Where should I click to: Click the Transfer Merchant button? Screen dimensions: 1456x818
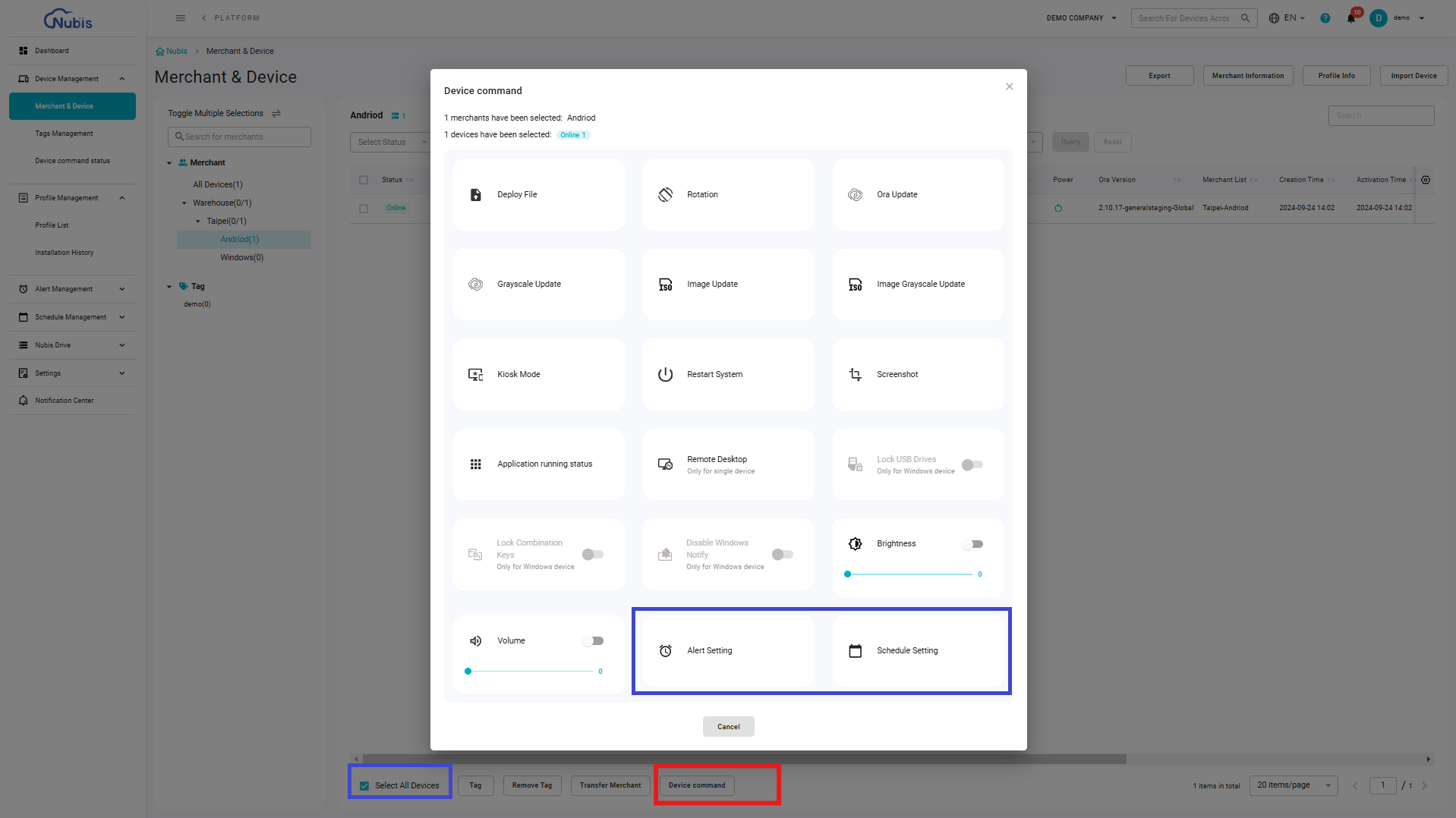[x=610, y=785]
